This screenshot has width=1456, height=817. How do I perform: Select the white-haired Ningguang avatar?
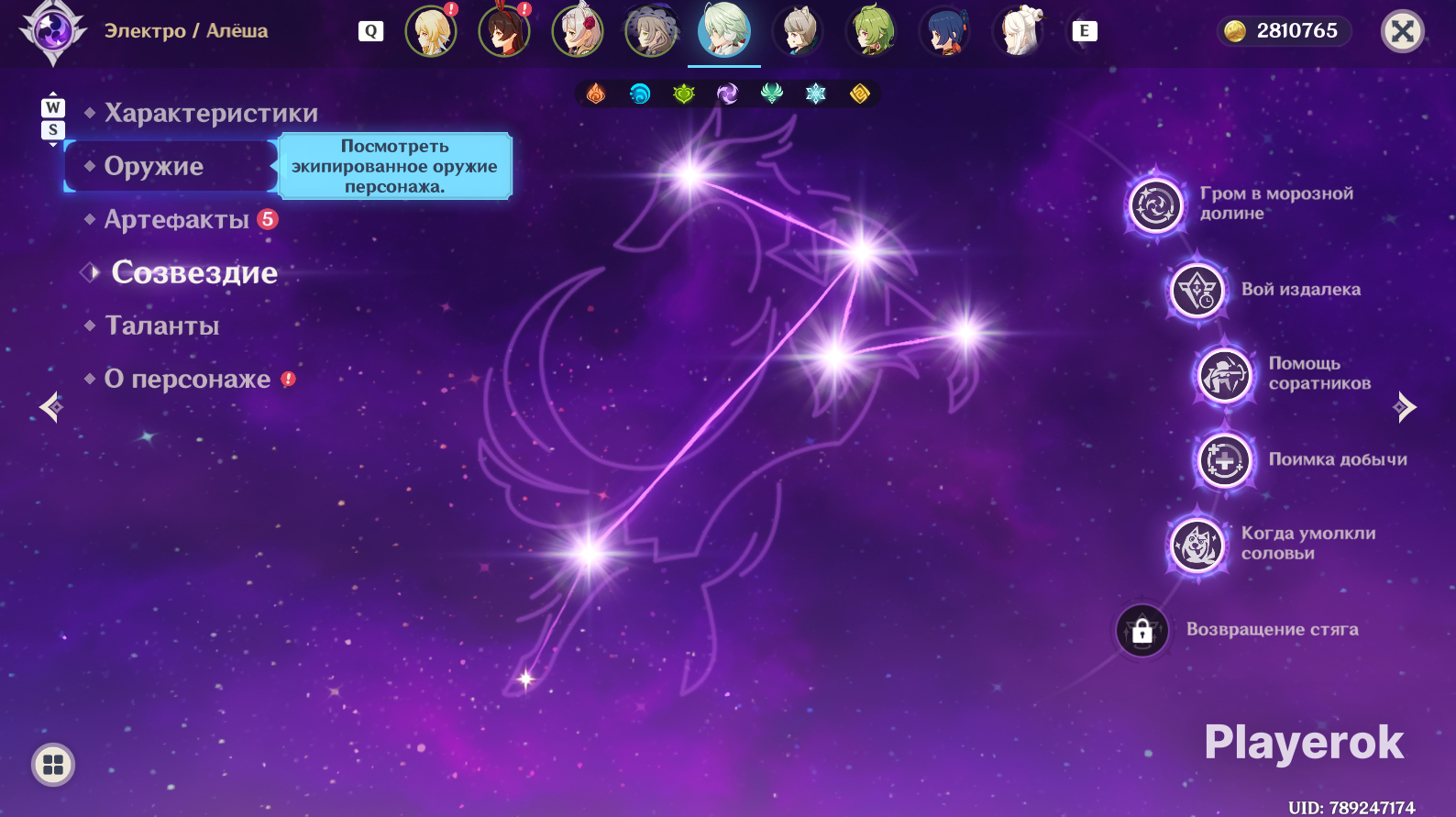click(1018, 31)
